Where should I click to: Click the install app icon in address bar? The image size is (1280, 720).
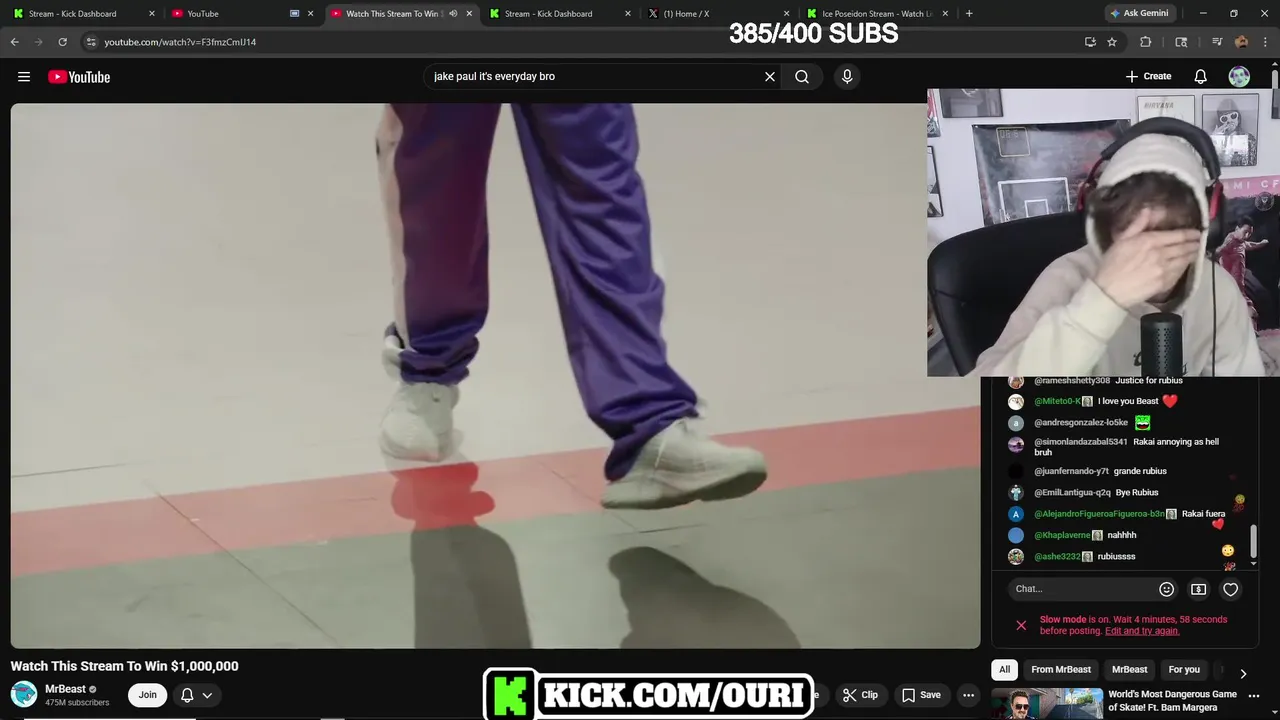1090,42
